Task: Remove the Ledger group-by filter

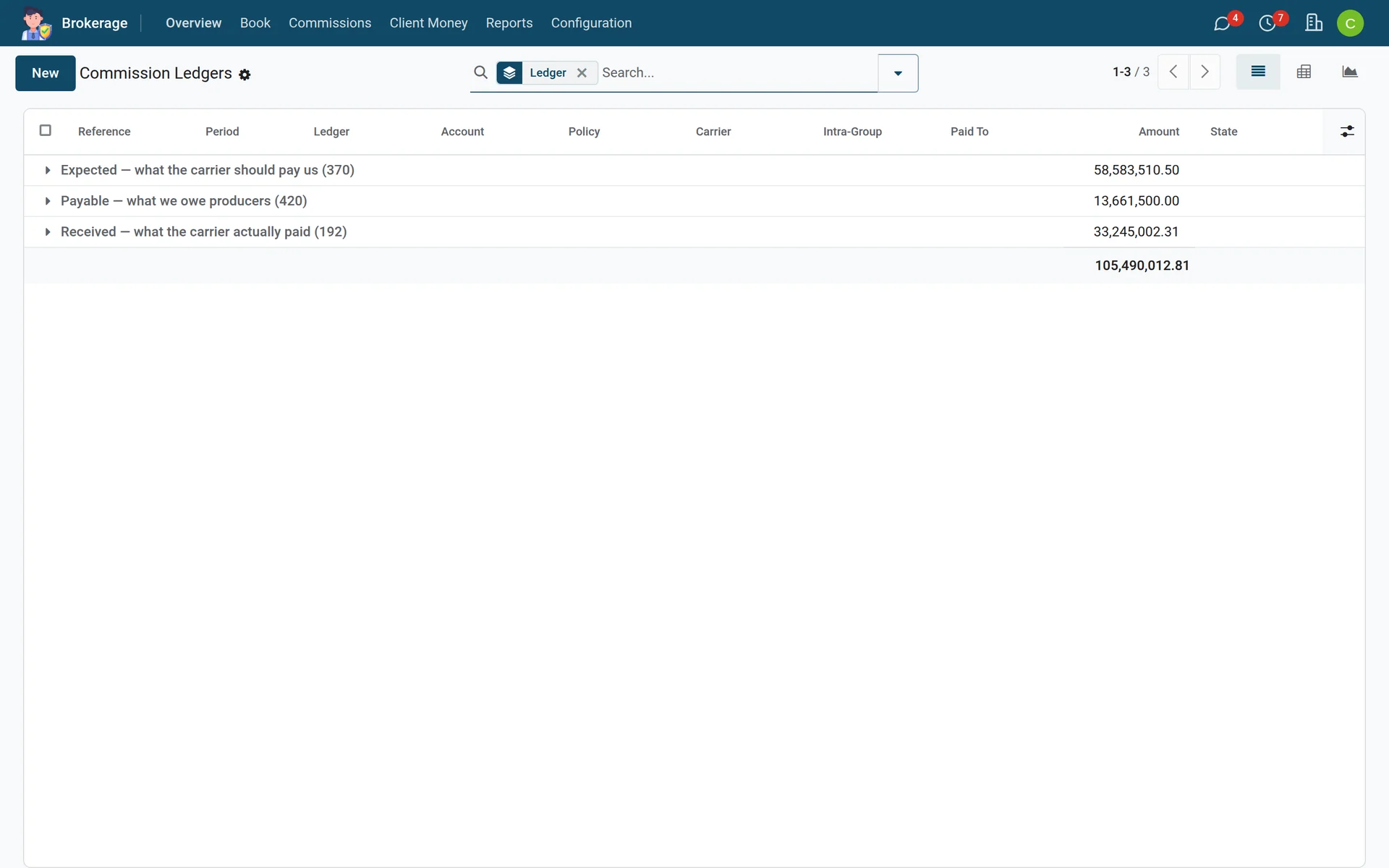Action: click(582, 73)
